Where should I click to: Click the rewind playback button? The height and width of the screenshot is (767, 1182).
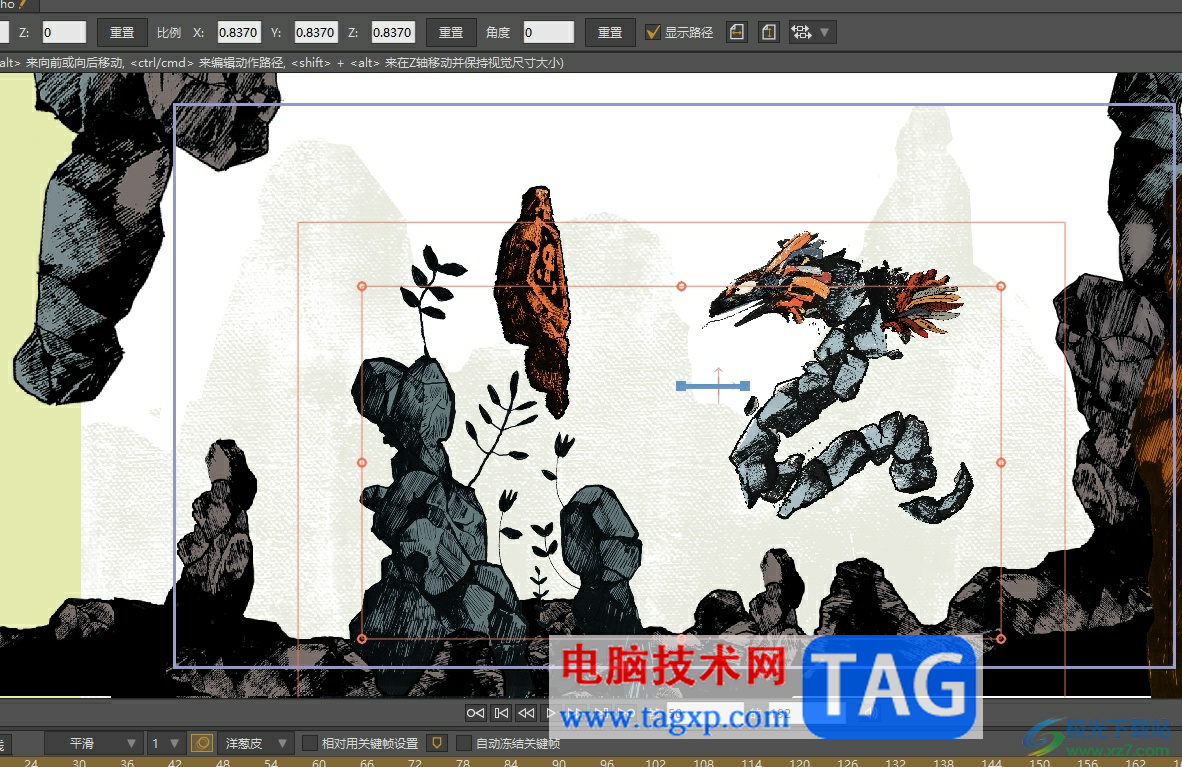[x=525, y=713]
